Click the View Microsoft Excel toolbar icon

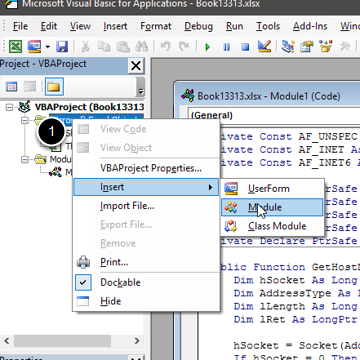(15, 46)
